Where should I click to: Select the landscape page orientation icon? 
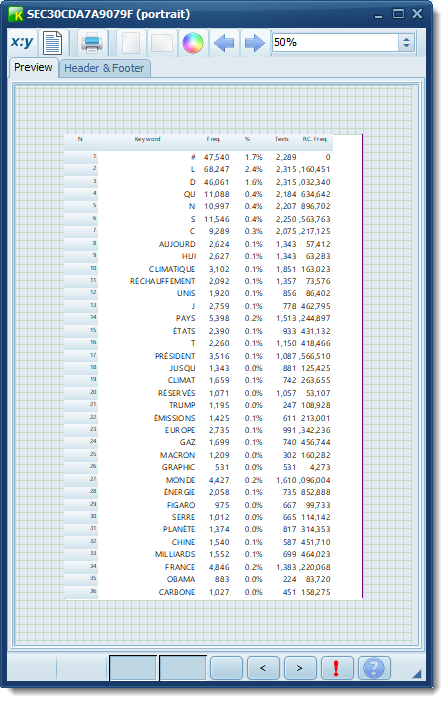162,43
